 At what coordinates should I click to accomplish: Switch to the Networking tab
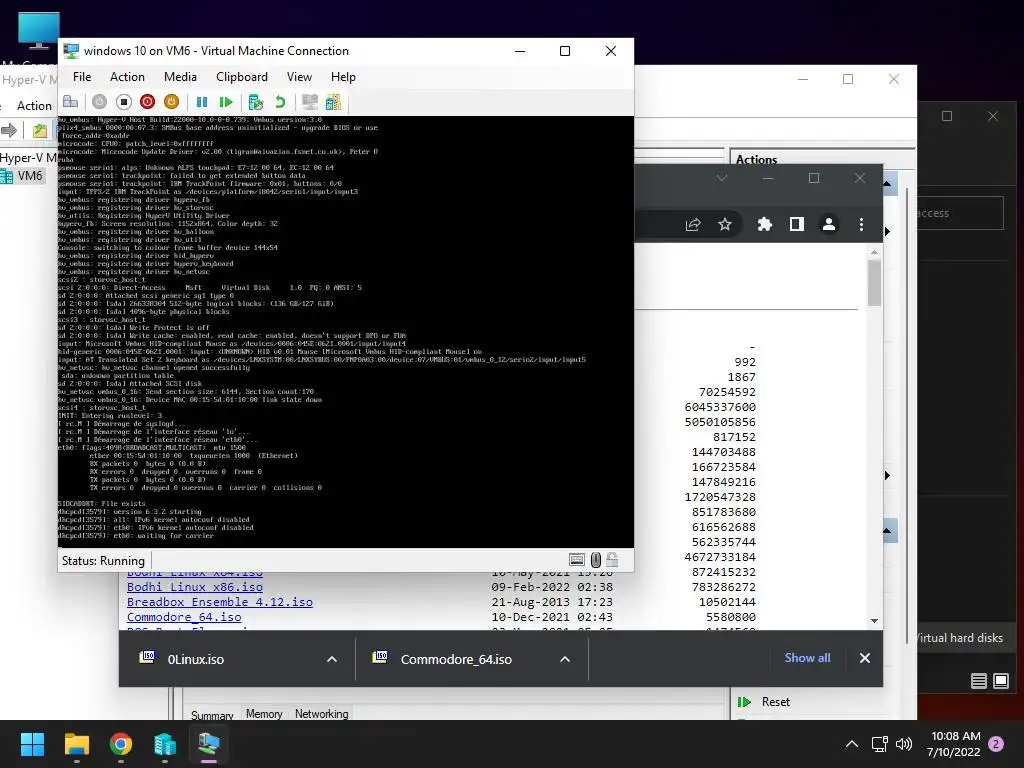pos(321,714)
